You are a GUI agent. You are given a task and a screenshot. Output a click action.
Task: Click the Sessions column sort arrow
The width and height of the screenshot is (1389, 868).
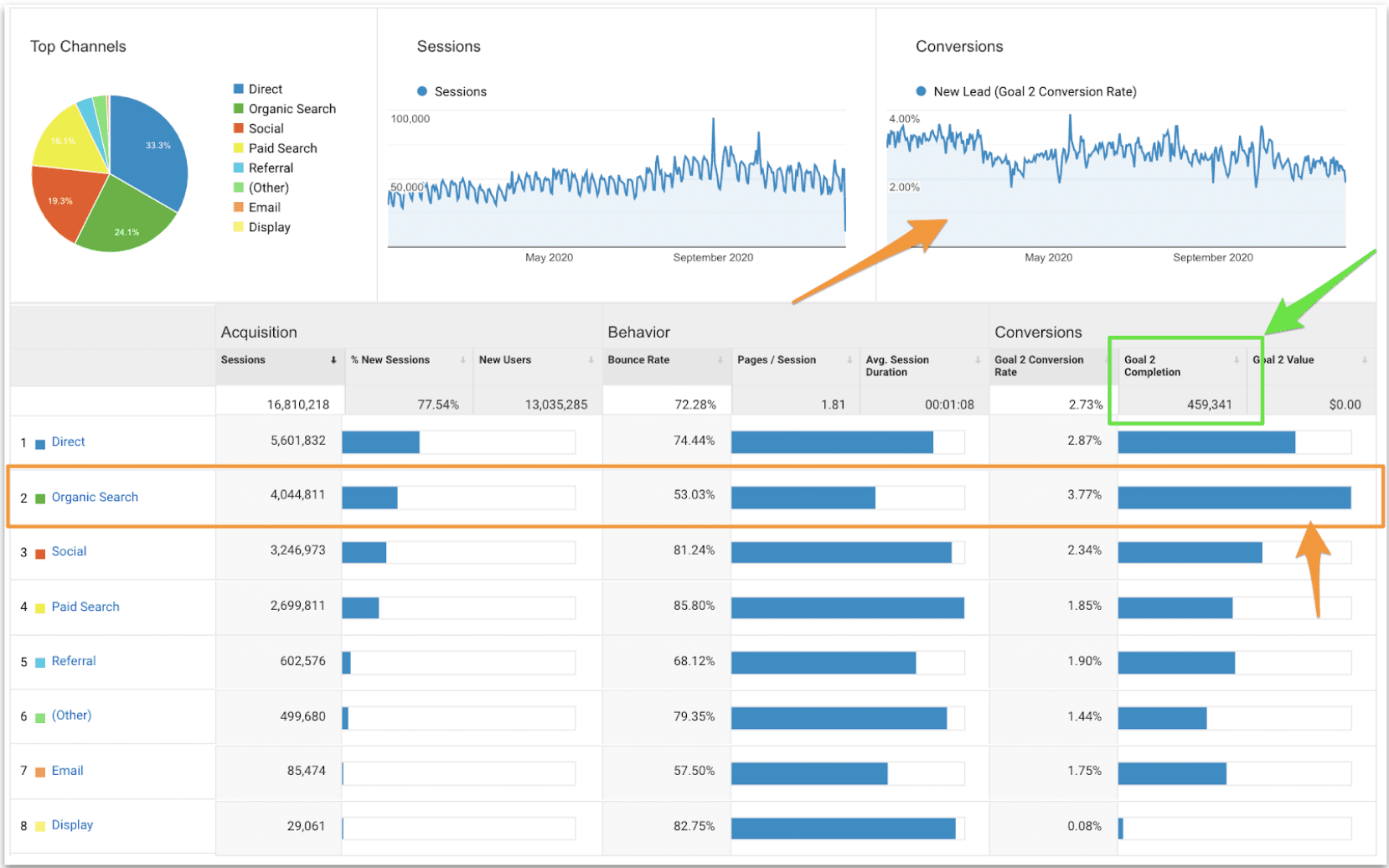(x=333, y=360)
